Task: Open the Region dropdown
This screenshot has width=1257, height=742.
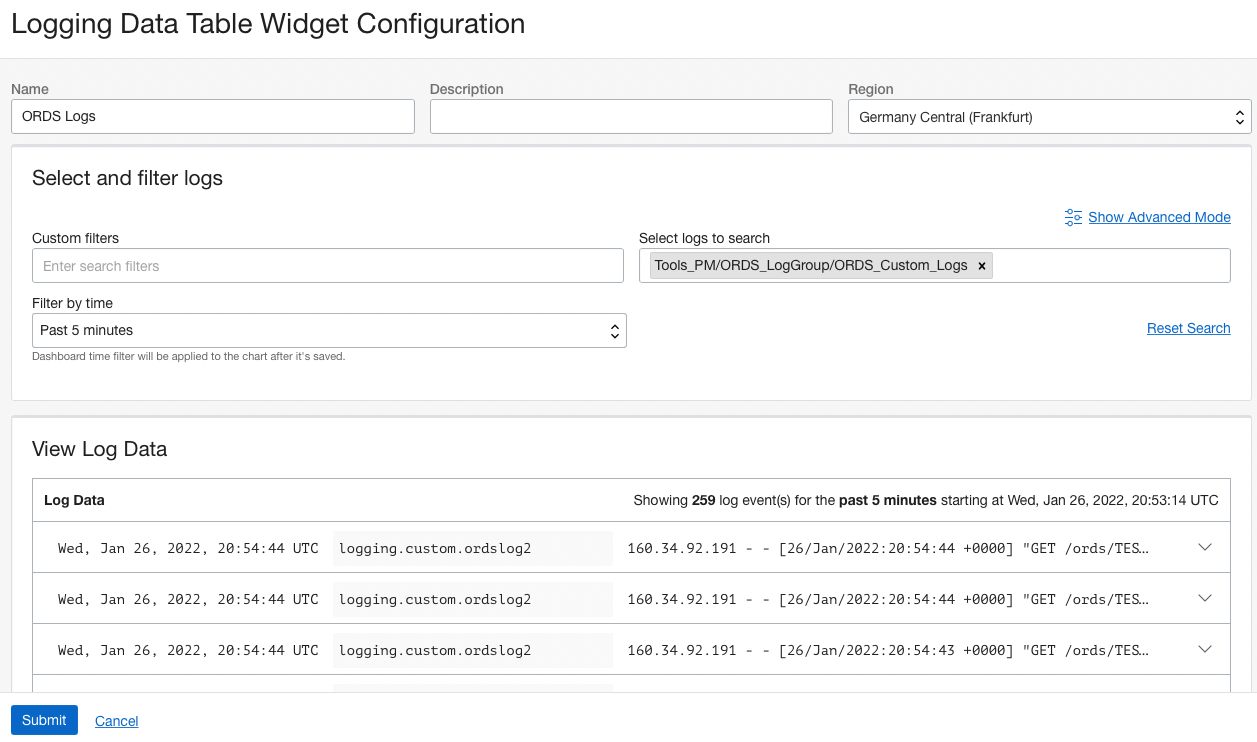Action: (x=1049, y=117)
